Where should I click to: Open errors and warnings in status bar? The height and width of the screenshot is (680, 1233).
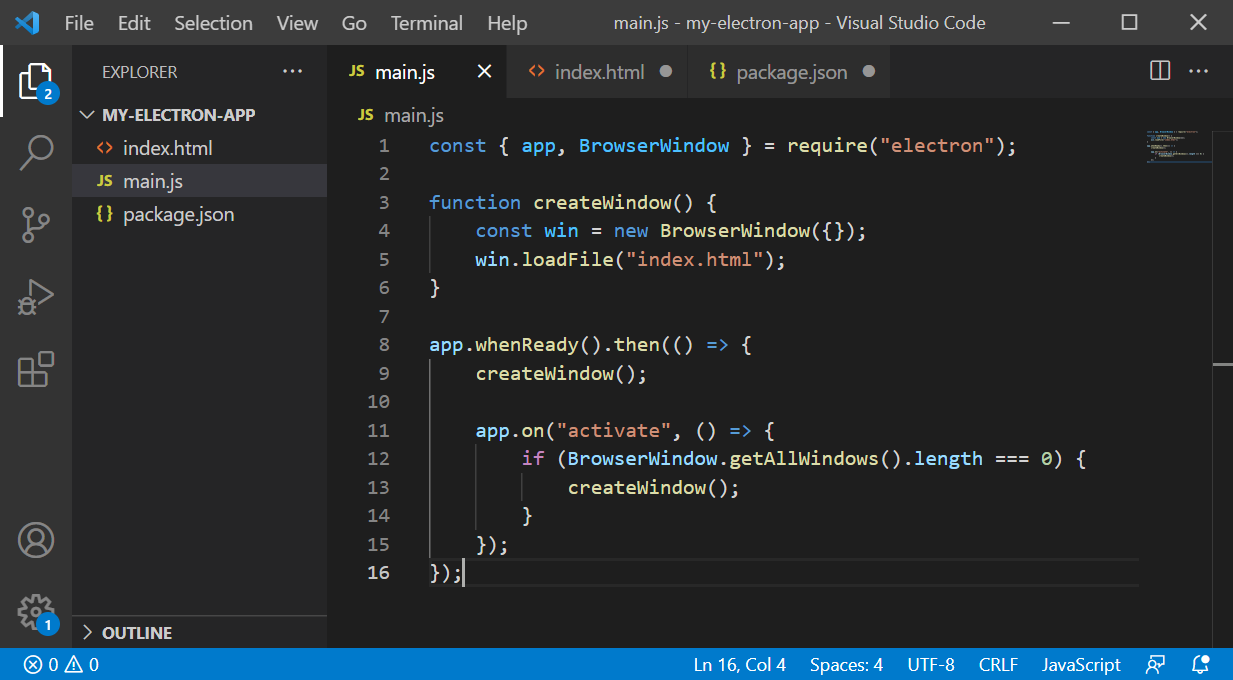click(61, 664)
